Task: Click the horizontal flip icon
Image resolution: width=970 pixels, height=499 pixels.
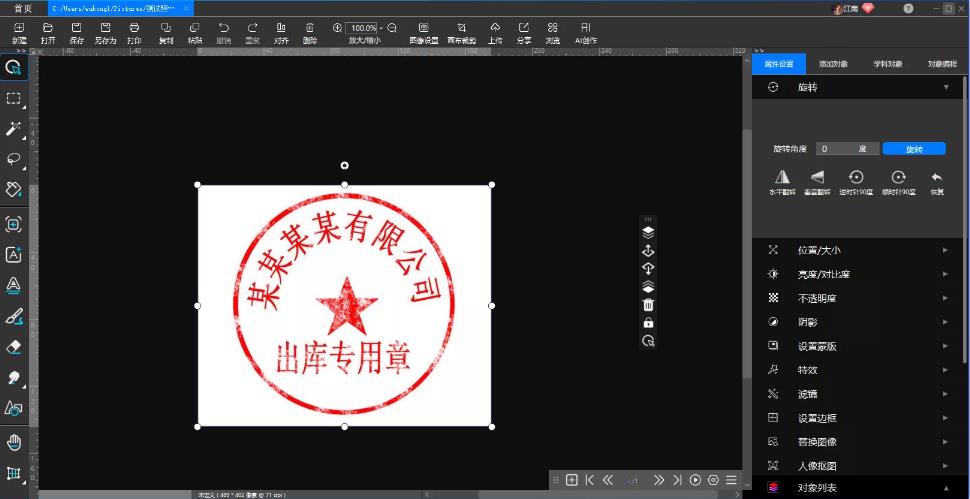Action: (783, 178)
